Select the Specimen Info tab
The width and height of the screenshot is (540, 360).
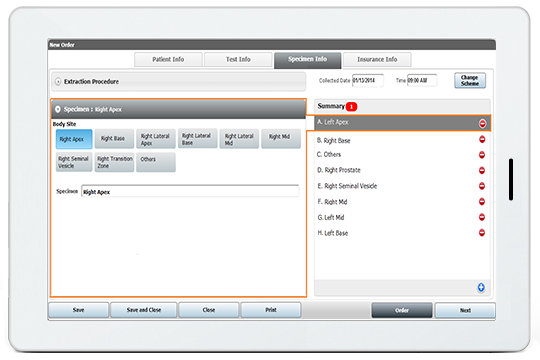308,60
